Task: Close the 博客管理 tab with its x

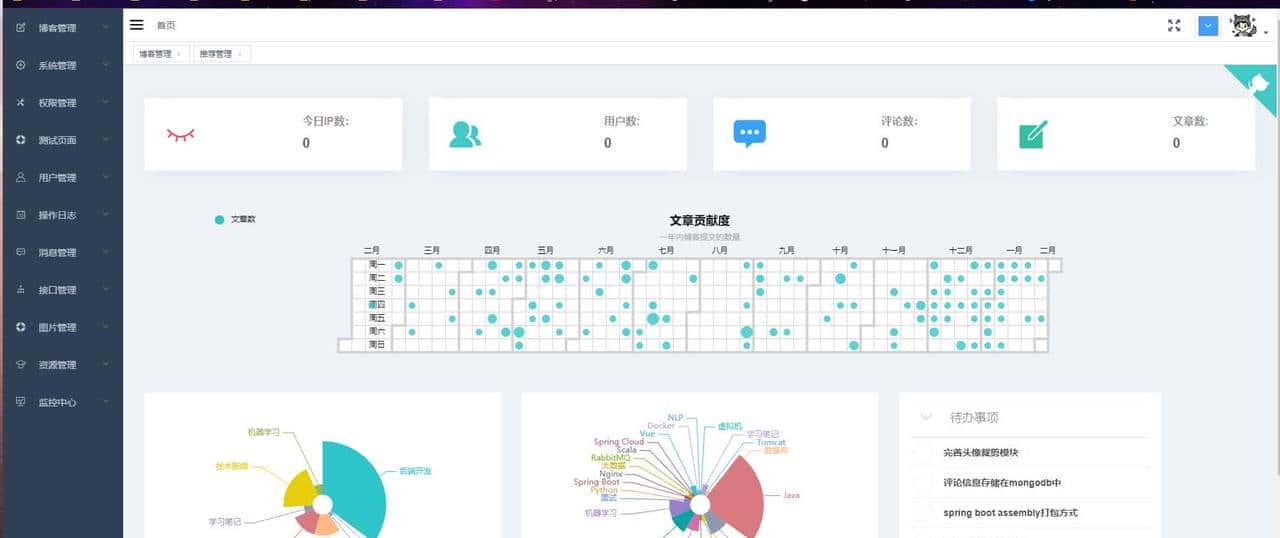Action: 179,54
